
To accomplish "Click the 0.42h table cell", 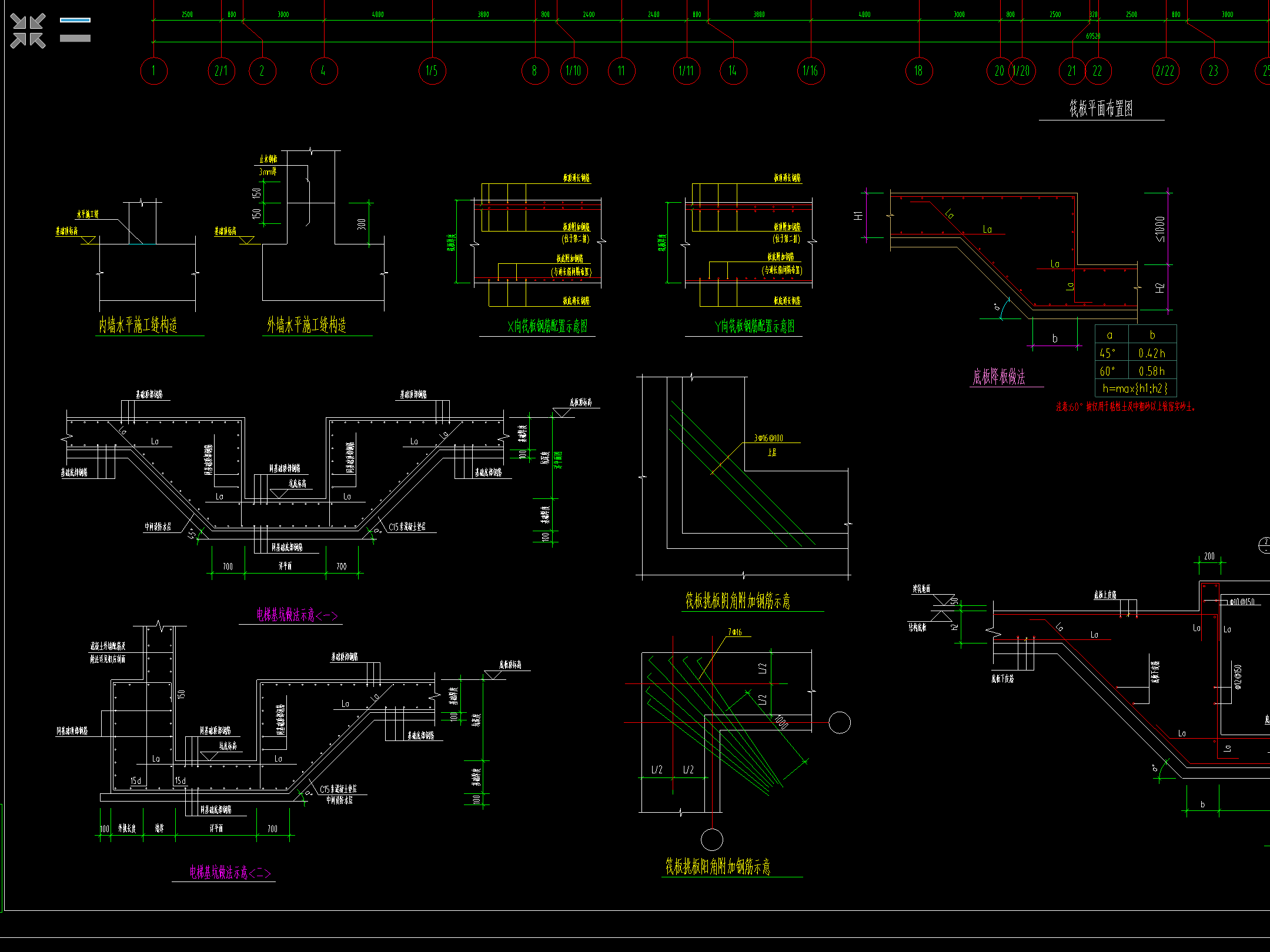I will (1152, 353).
